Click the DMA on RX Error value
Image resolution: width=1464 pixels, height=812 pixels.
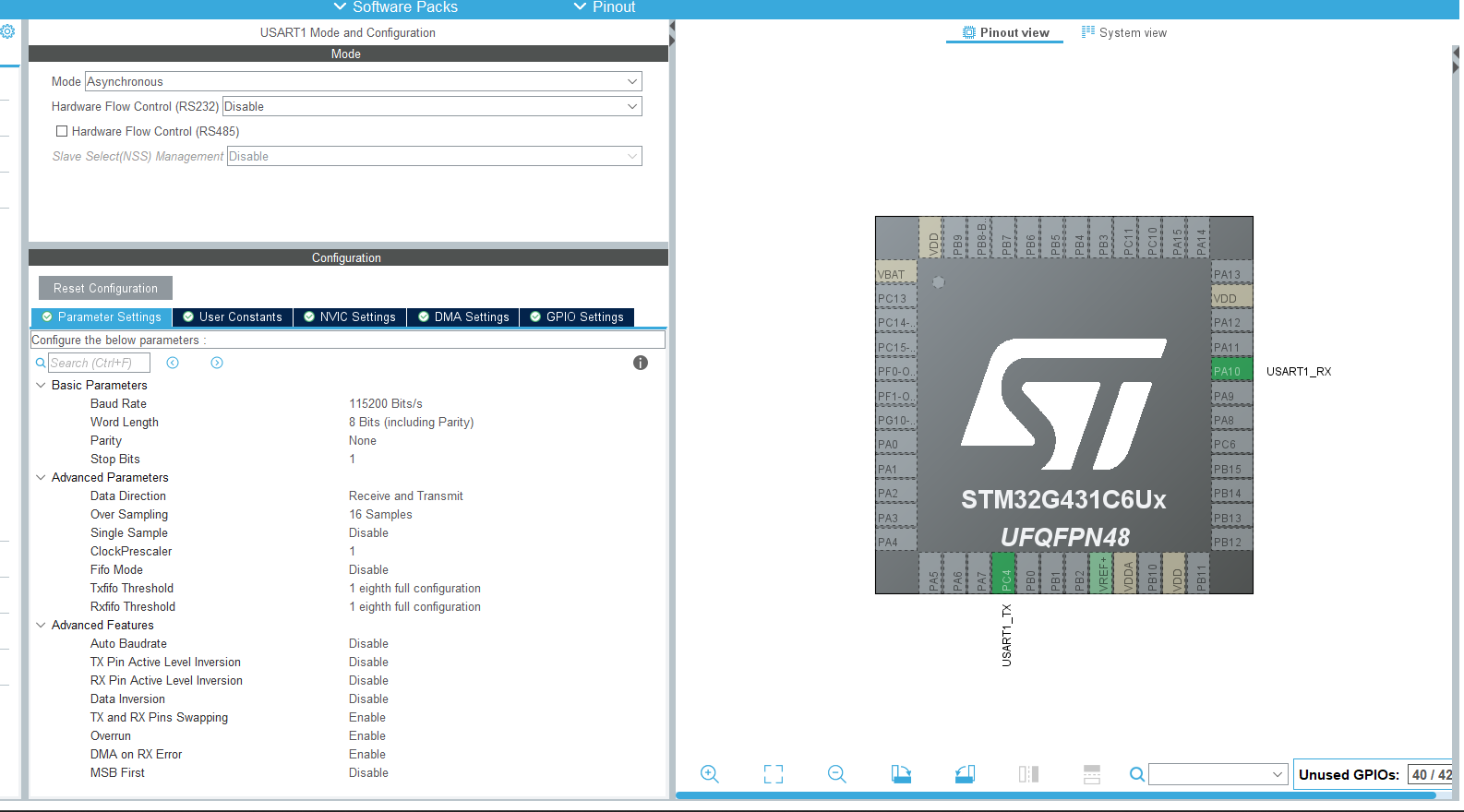pos(367,754)
